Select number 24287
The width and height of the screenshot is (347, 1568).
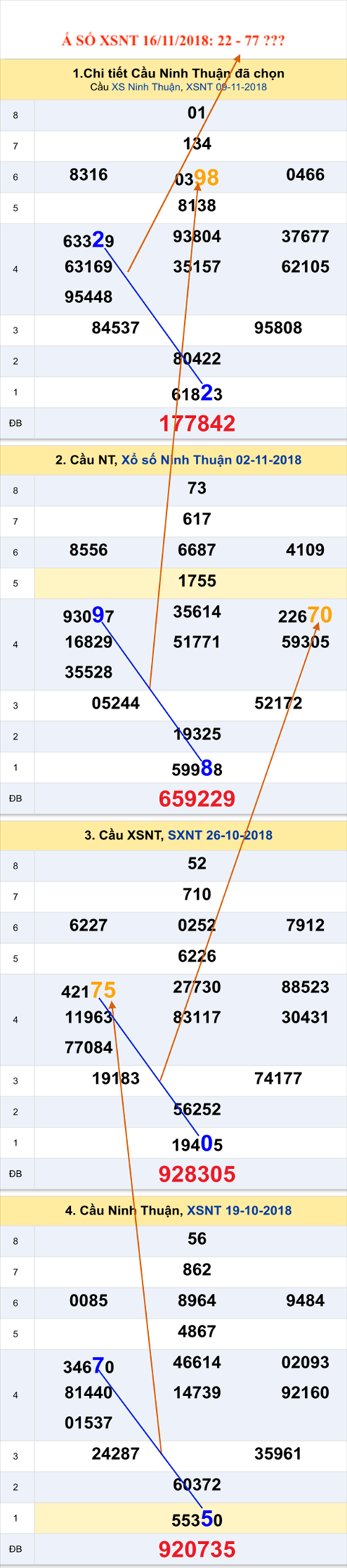pyautogui.click(x=116, y=1454)
